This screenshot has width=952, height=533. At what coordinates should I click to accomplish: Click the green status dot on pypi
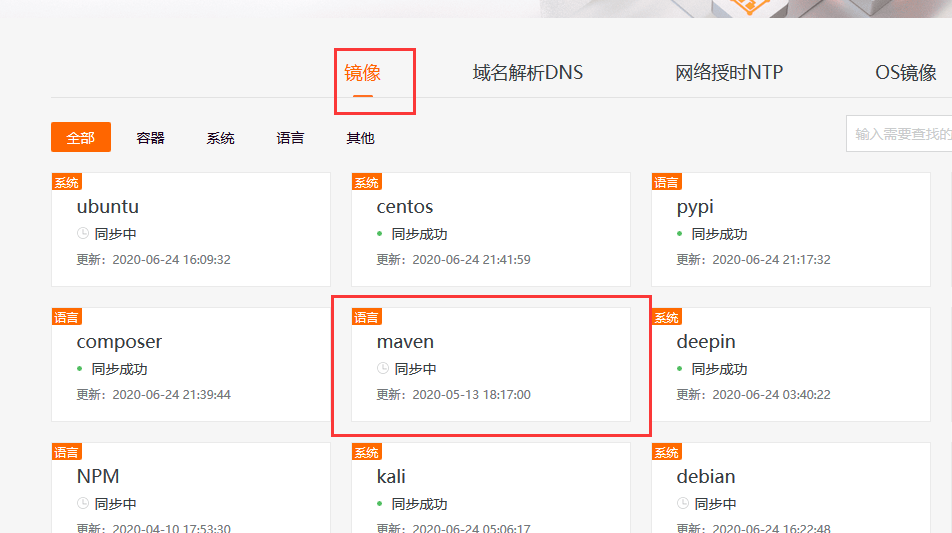pos(679,233)
